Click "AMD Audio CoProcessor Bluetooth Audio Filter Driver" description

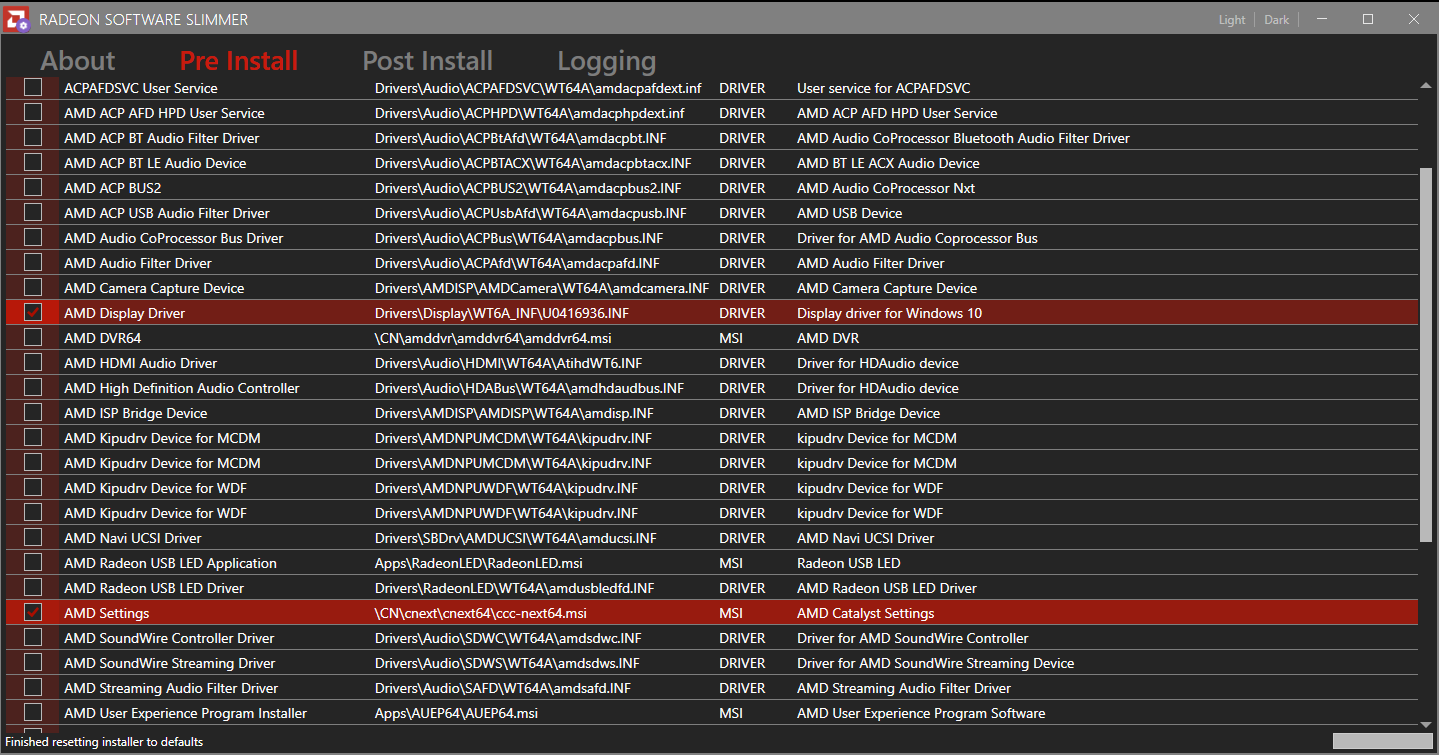point(964,138)
